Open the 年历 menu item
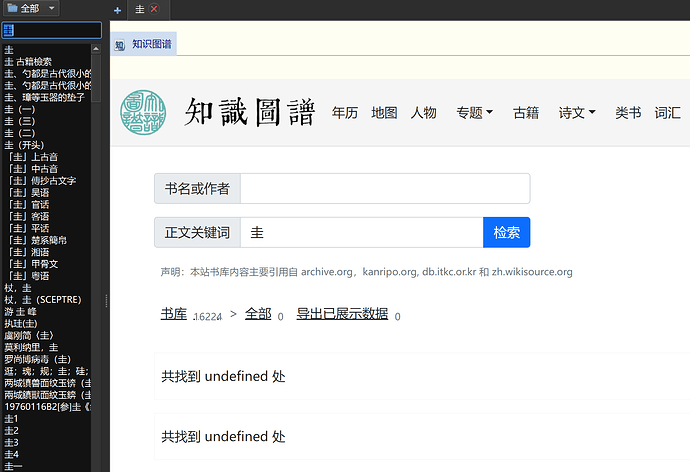690x472 pixels. point(345,113)
